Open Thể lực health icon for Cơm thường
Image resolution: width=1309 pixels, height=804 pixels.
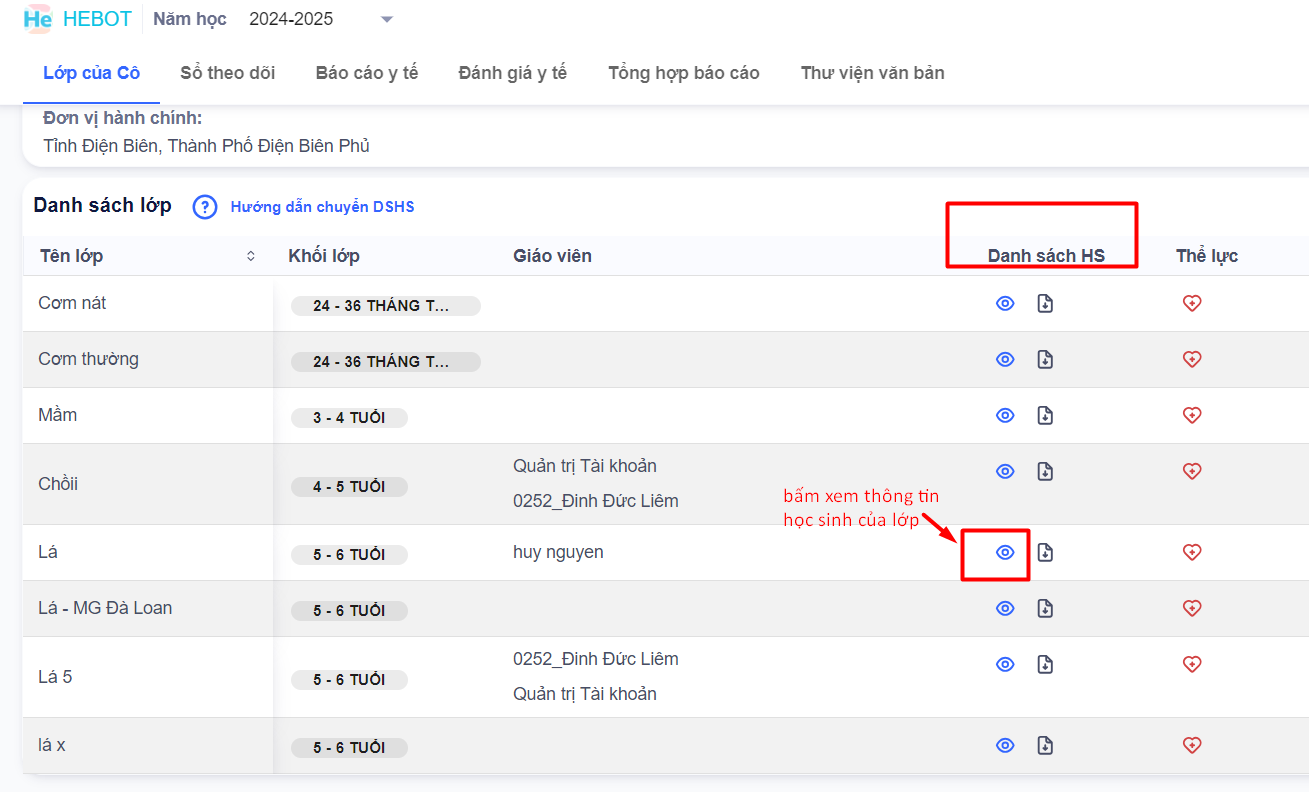point(1191,360)
